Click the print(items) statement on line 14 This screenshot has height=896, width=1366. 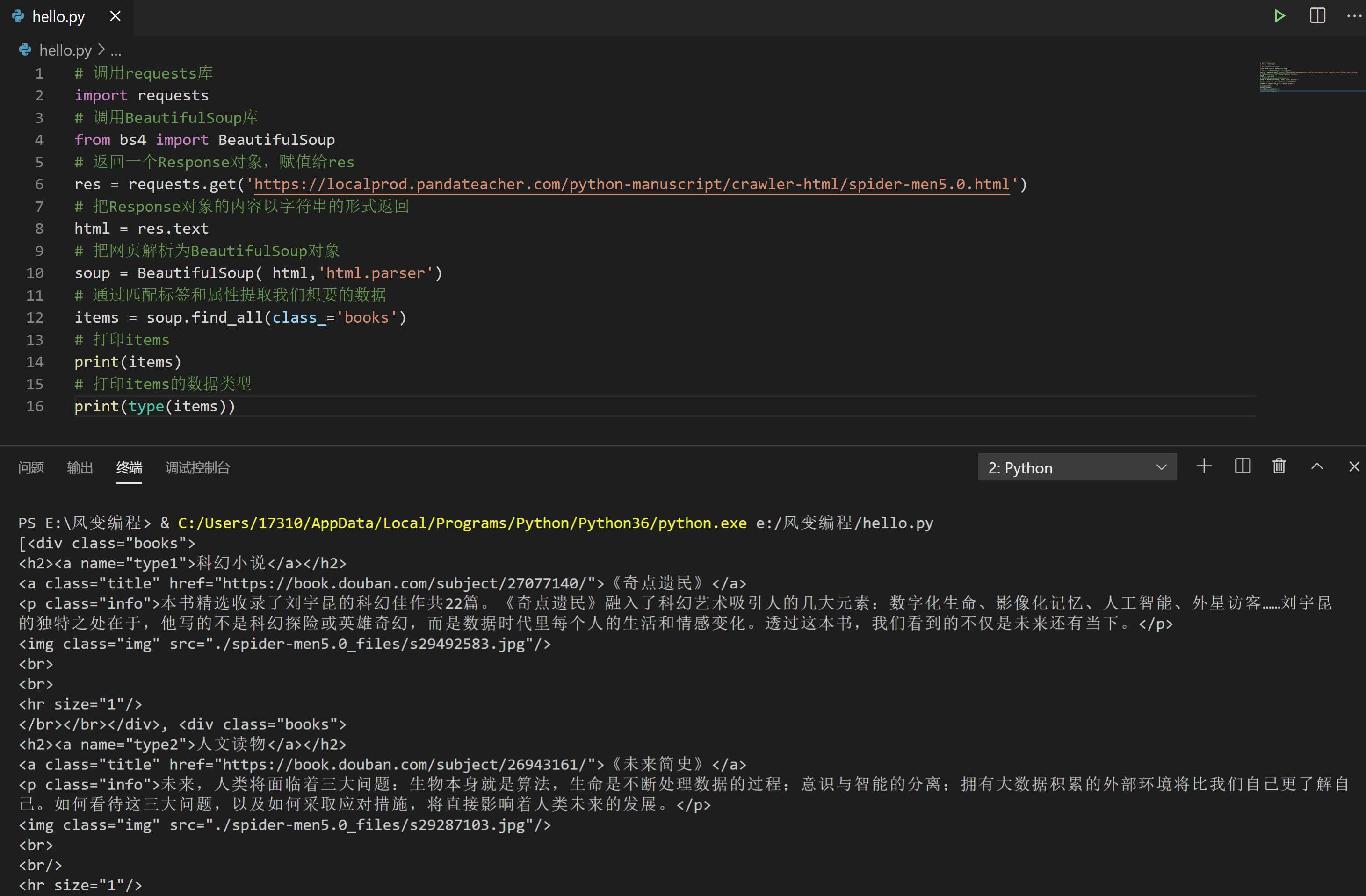[128, 362]
